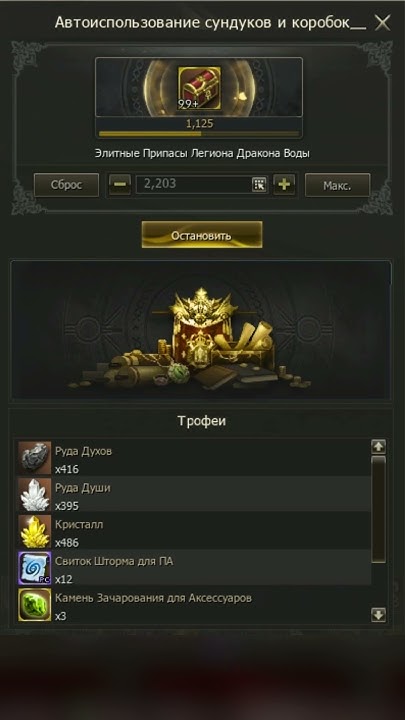
Task: Click the green Камень Зачарования icon
Action: click(x=34, y=605)
